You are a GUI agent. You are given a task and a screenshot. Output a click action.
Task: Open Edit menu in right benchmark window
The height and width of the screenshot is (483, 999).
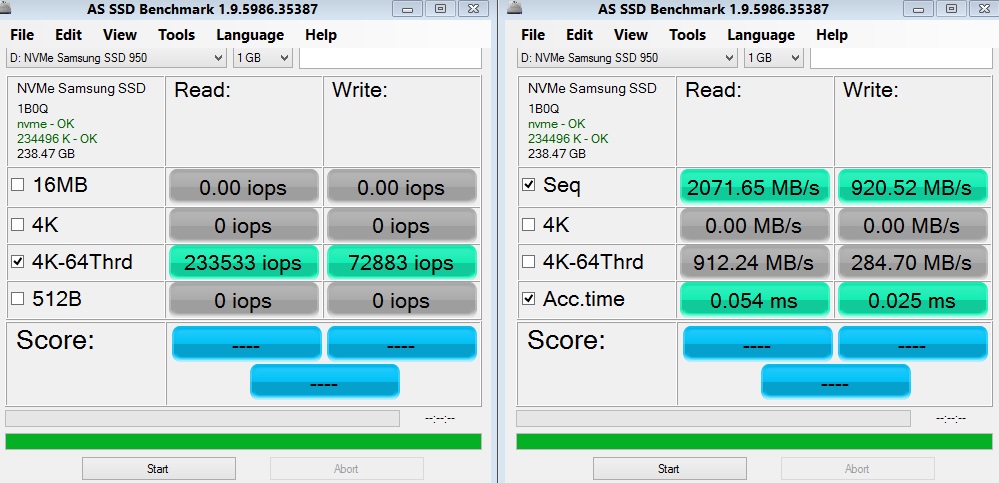(579, 35)
